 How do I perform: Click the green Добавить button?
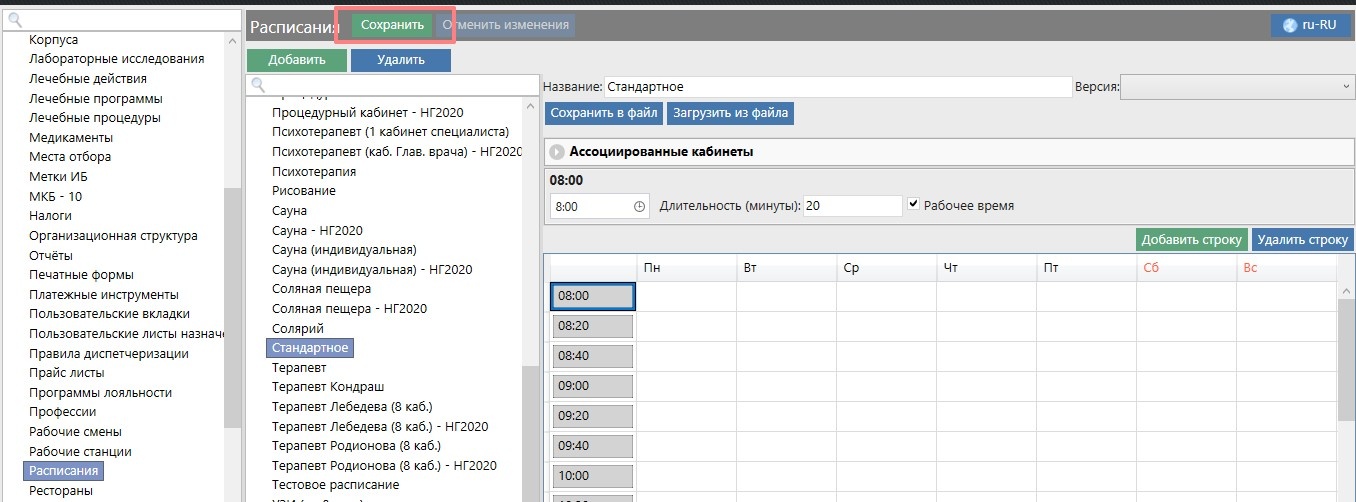pos(296,60)
